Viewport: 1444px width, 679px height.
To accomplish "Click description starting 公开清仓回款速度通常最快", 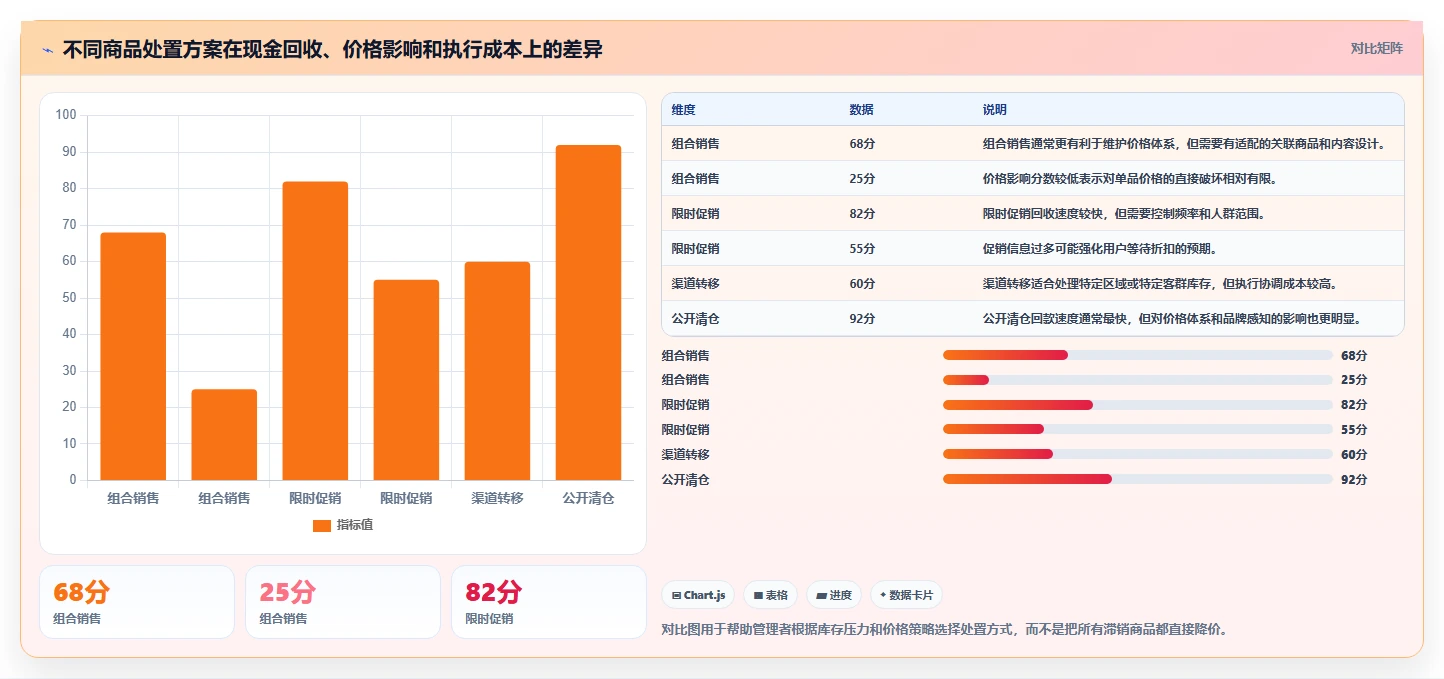I will coord(1172,319).
